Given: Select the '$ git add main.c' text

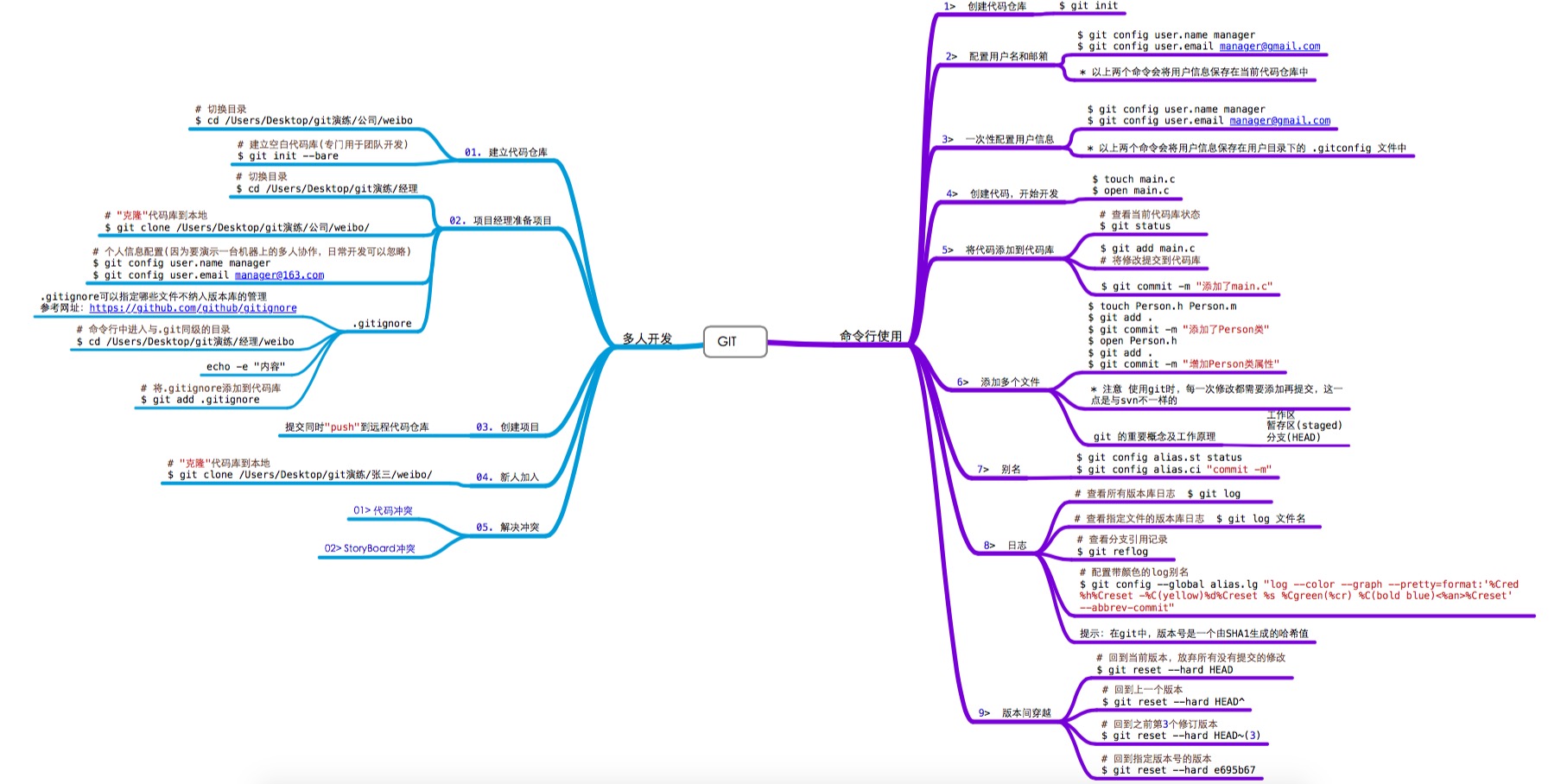Looking at the screenshot, I should pos(1147,248).
